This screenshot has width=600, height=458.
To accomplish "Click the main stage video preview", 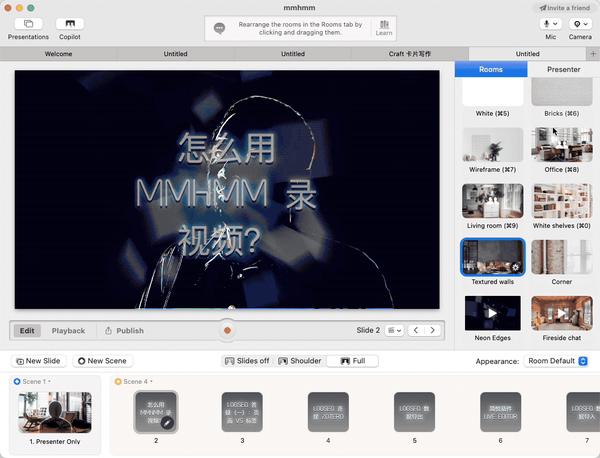I will [x=227, y=189].
